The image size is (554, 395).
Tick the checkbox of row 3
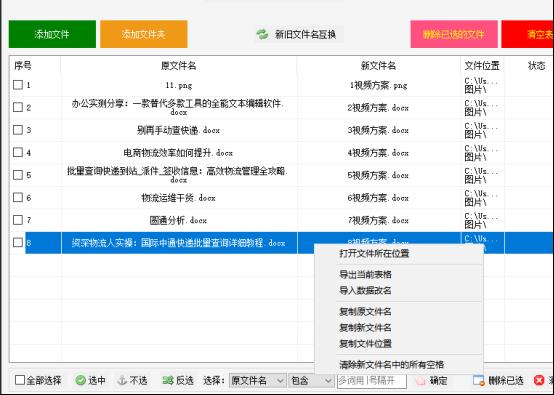point(18,130)
